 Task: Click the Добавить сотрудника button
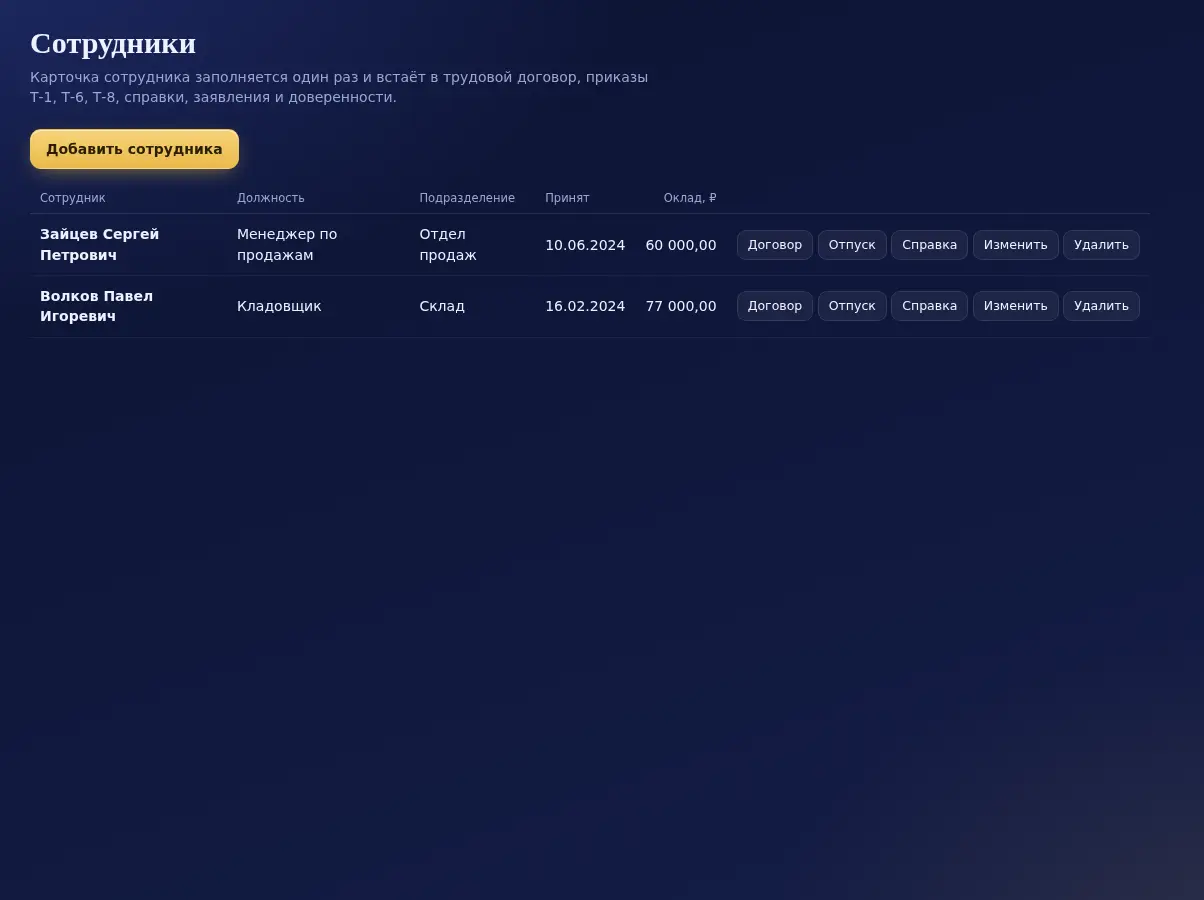pos(134,149)
